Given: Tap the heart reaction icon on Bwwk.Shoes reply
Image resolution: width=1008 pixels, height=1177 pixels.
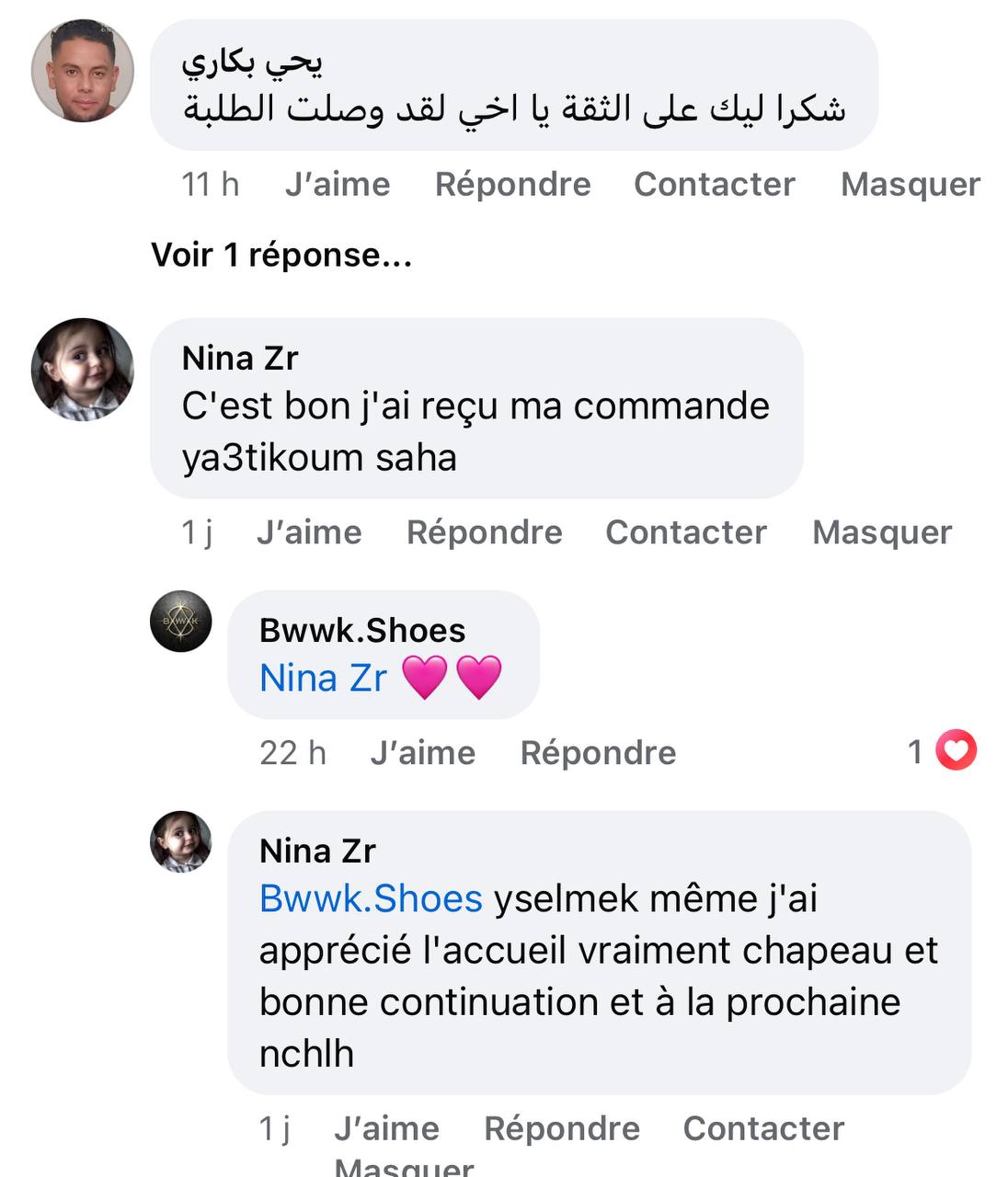Looking at the screenshot, I should click(956, 751).
